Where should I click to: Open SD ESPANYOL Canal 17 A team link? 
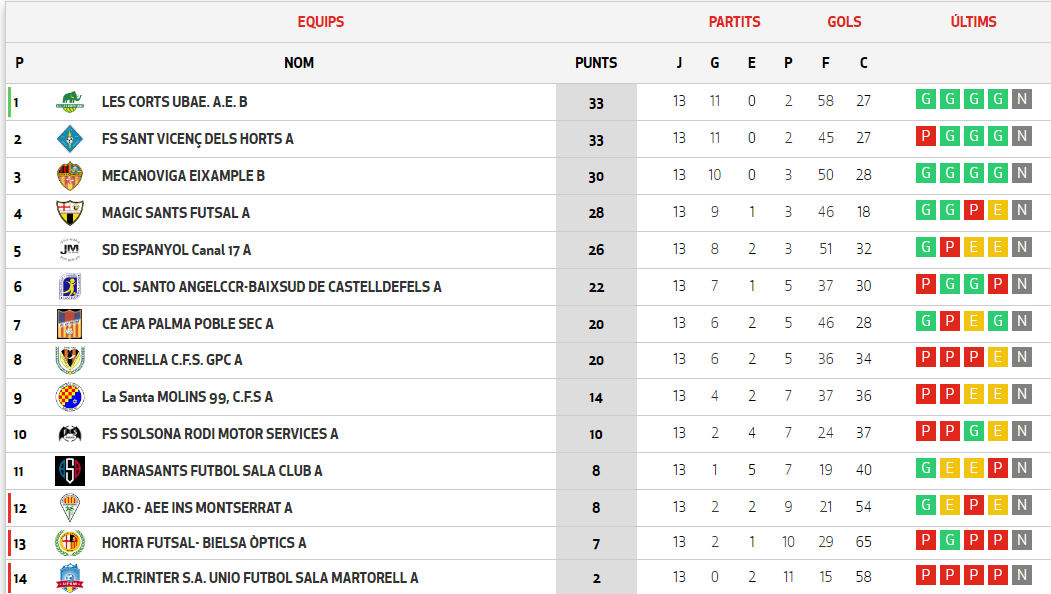click(176, 250)
